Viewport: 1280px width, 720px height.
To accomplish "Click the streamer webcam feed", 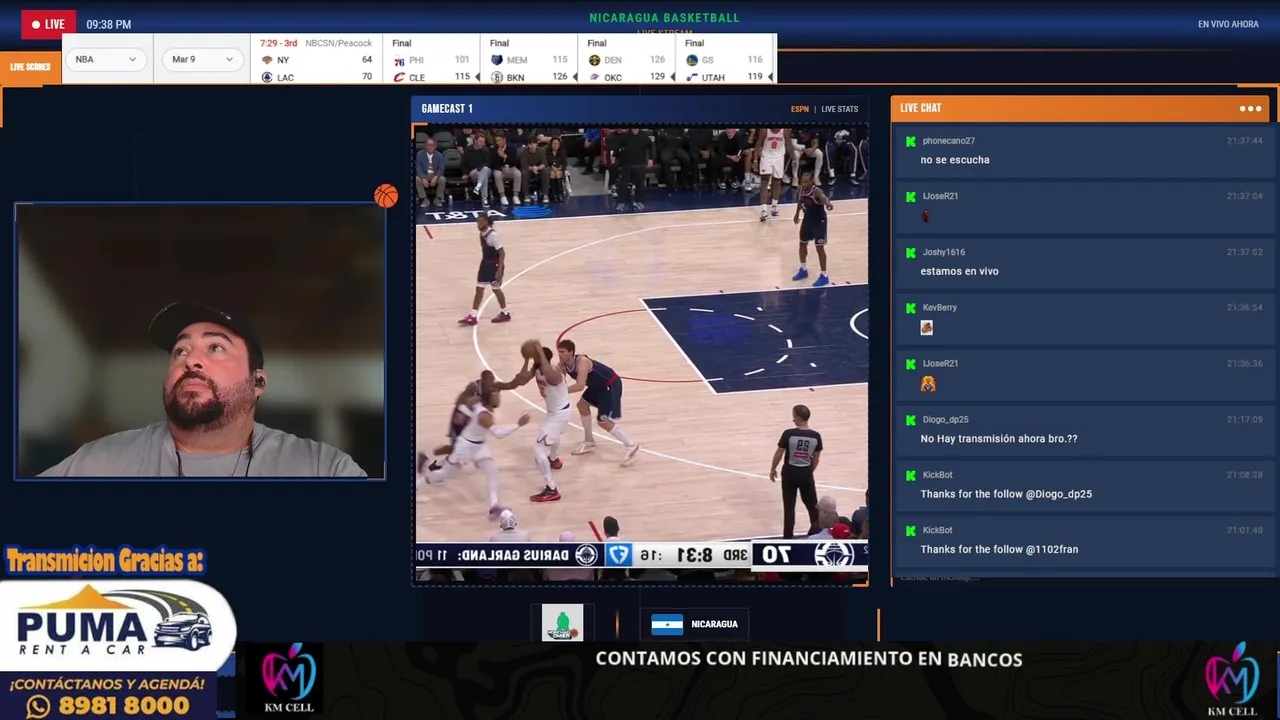I will click(x=200, y=341).
